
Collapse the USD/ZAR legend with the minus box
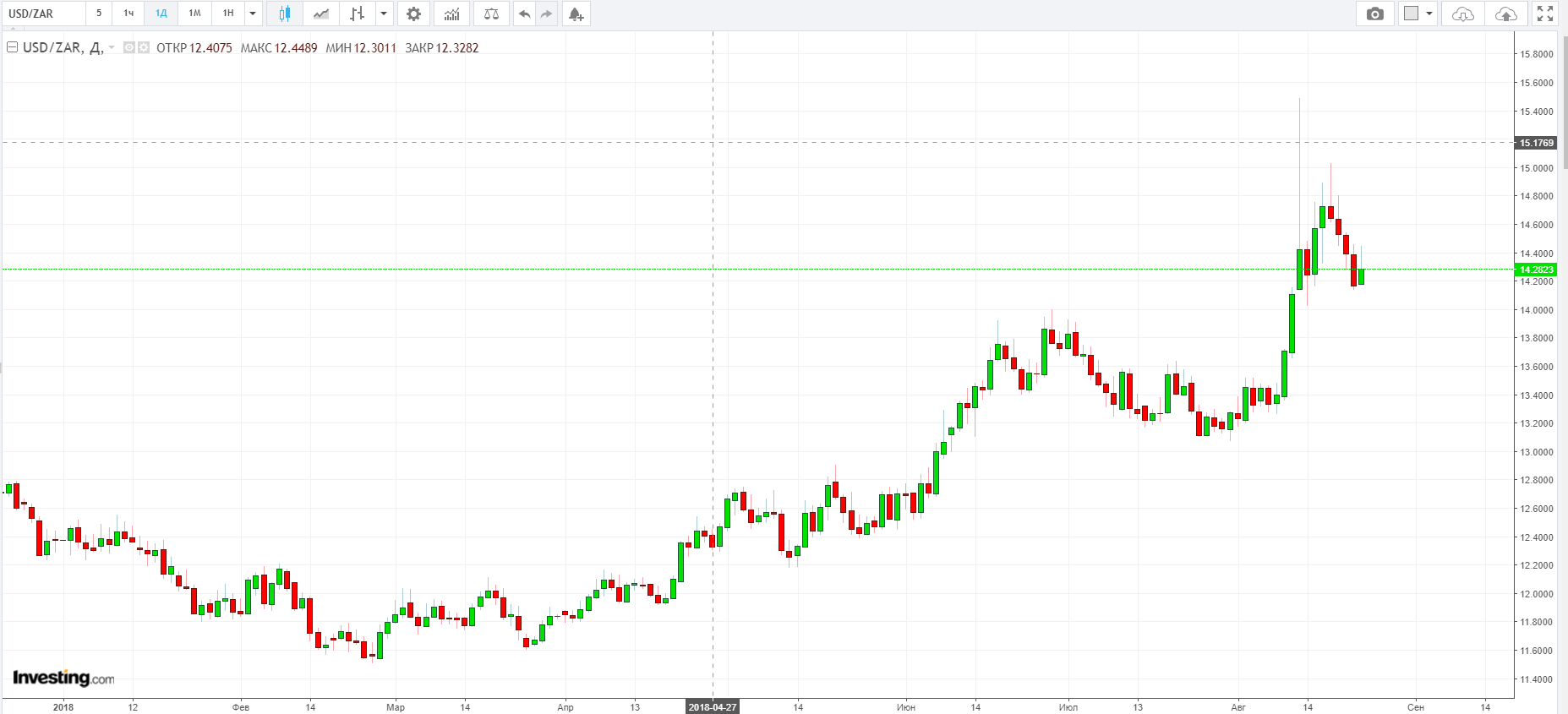(x=12, y=47)
